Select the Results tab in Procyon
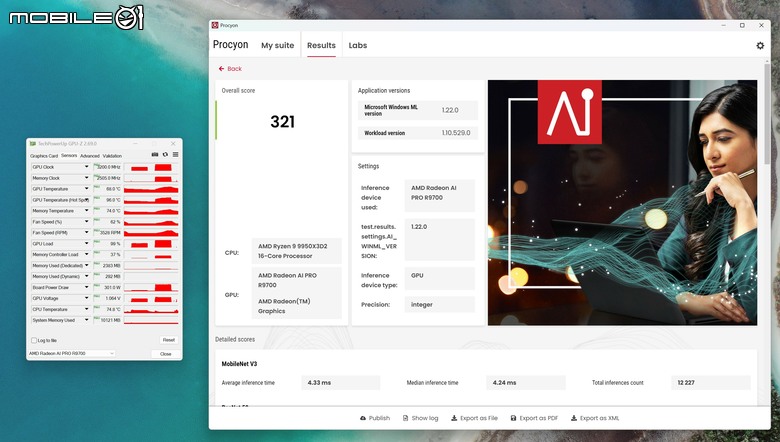Viewport: 780px width, 442px height. pos(321,45)
